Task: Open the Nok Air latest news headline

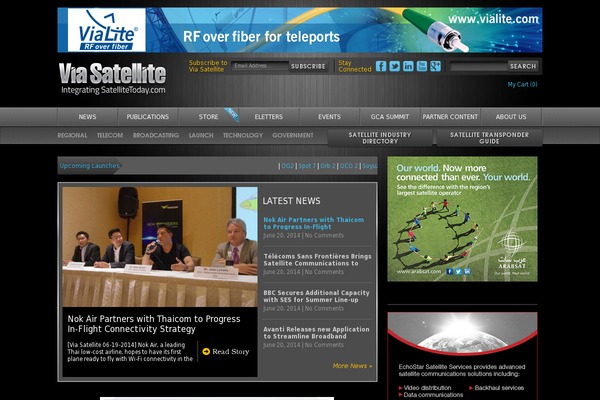Action: [313, 223]
